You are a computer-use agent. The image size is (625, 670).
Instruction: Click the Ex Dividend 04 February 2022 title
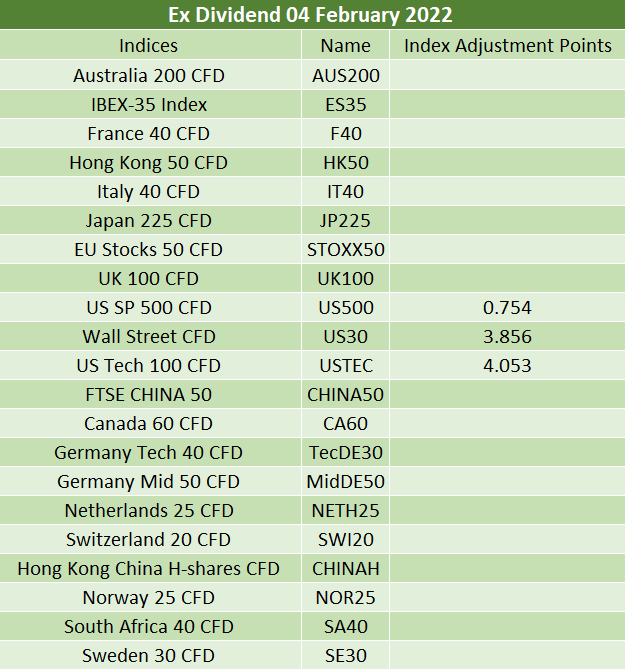pos(310,15)
